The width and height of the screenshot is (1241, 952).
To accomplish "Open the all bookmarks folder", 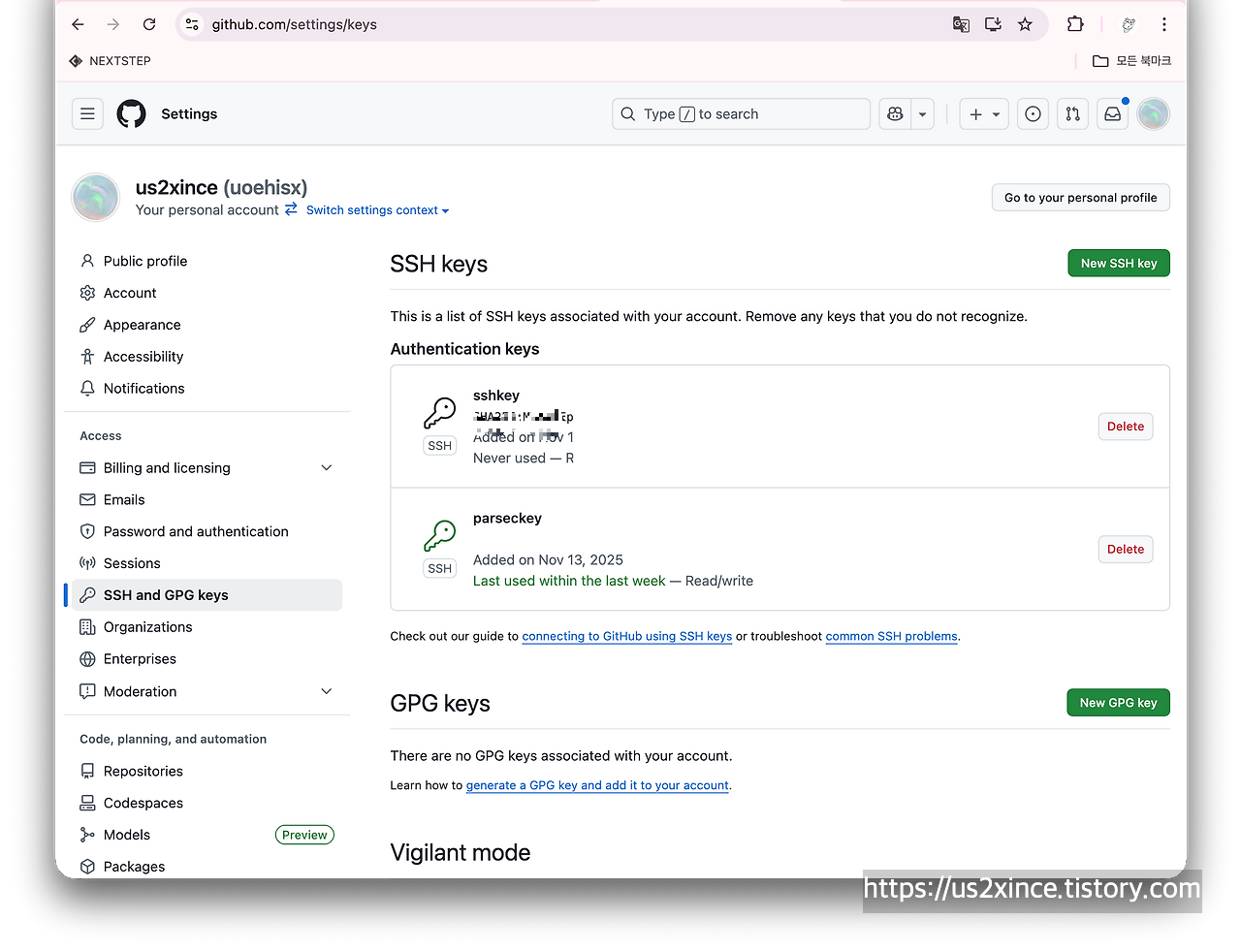I will (1131, 61).
